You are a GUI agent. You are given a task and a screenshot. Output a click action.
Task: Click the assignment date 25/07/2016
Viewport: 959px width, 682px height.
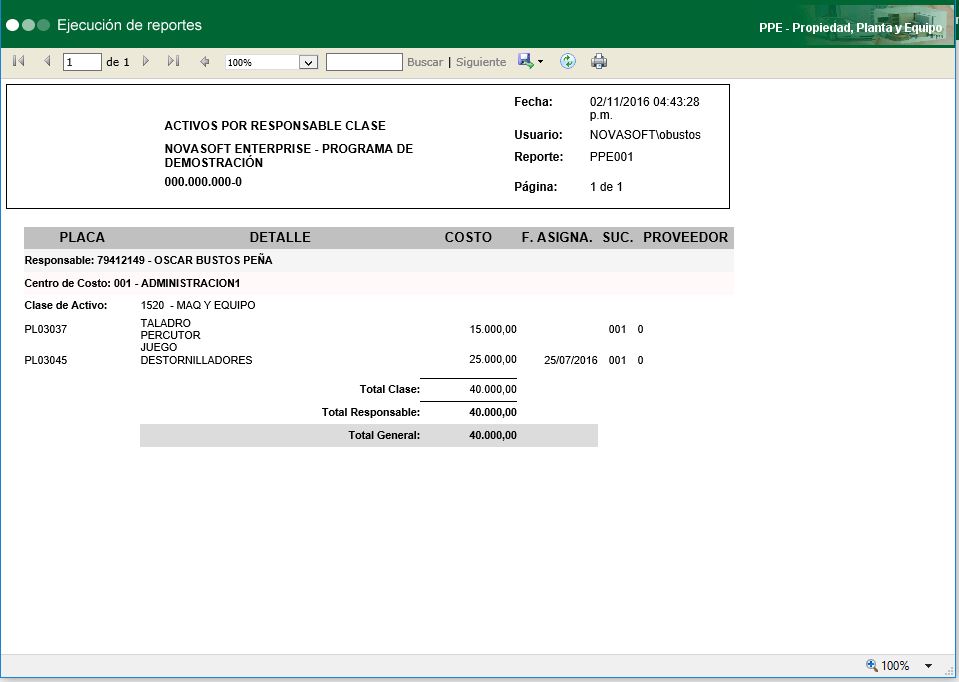click(571, 360)
